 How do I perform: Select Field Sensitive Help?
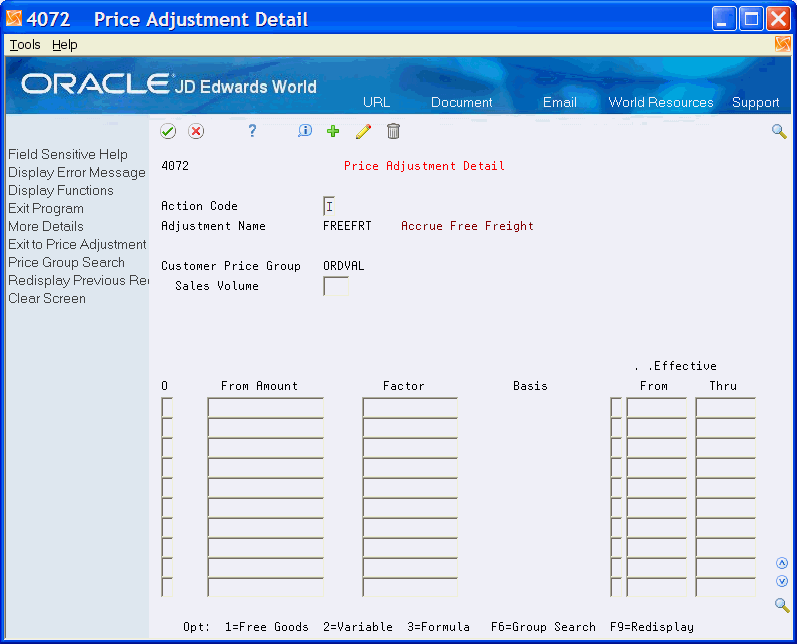68,155
